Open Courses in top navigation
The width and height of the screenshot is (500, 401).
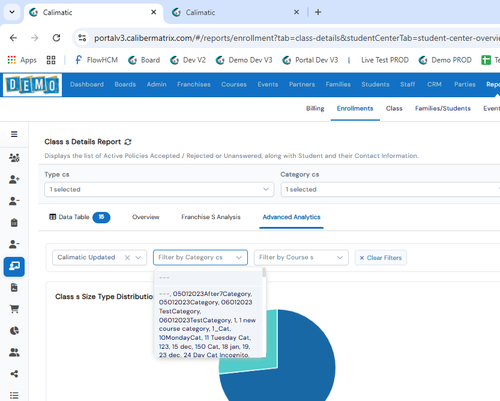pyautogui.click(x=234, y=84)
